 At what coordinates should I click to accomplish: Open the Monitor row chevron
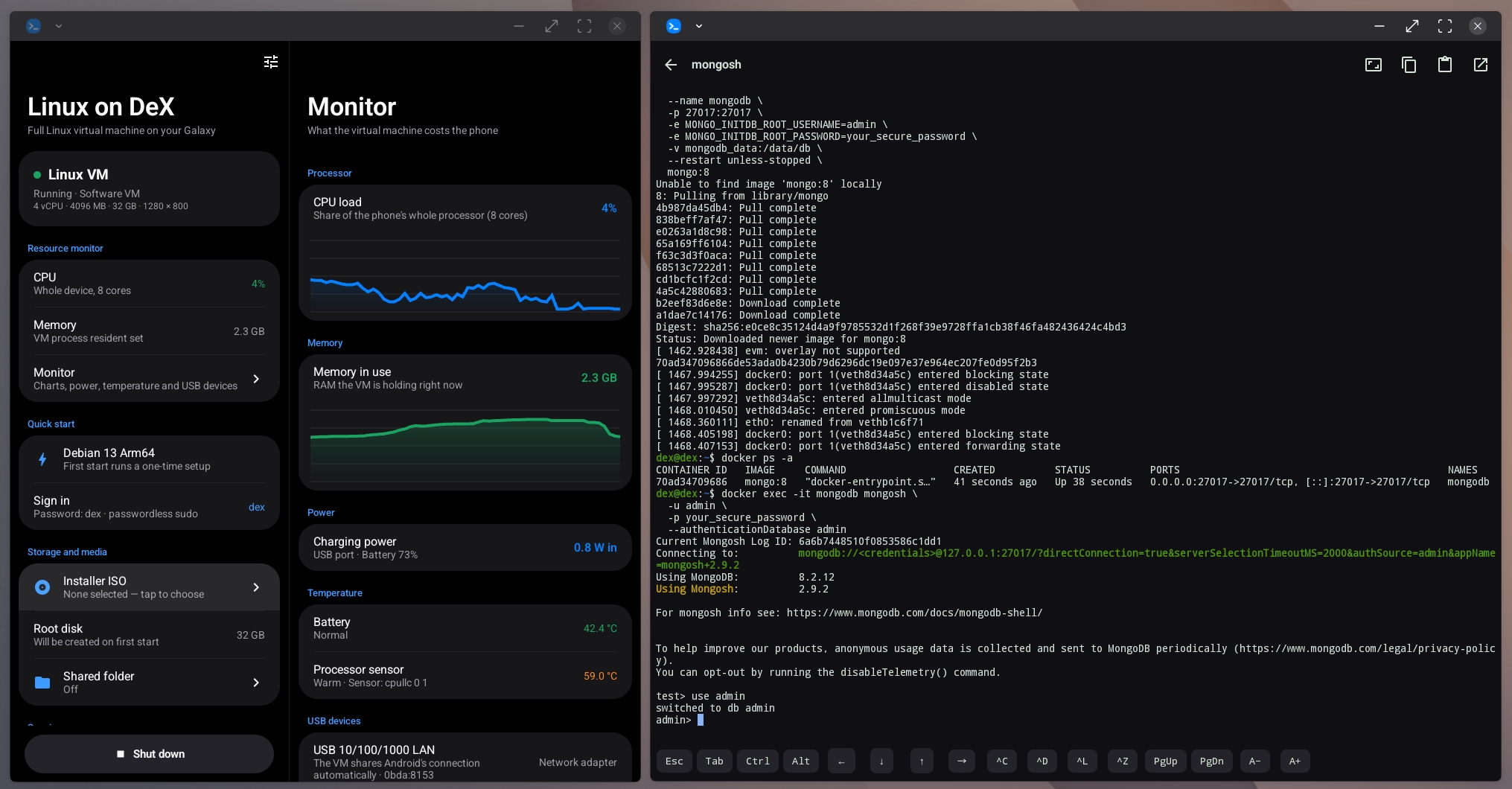(256, 379)
